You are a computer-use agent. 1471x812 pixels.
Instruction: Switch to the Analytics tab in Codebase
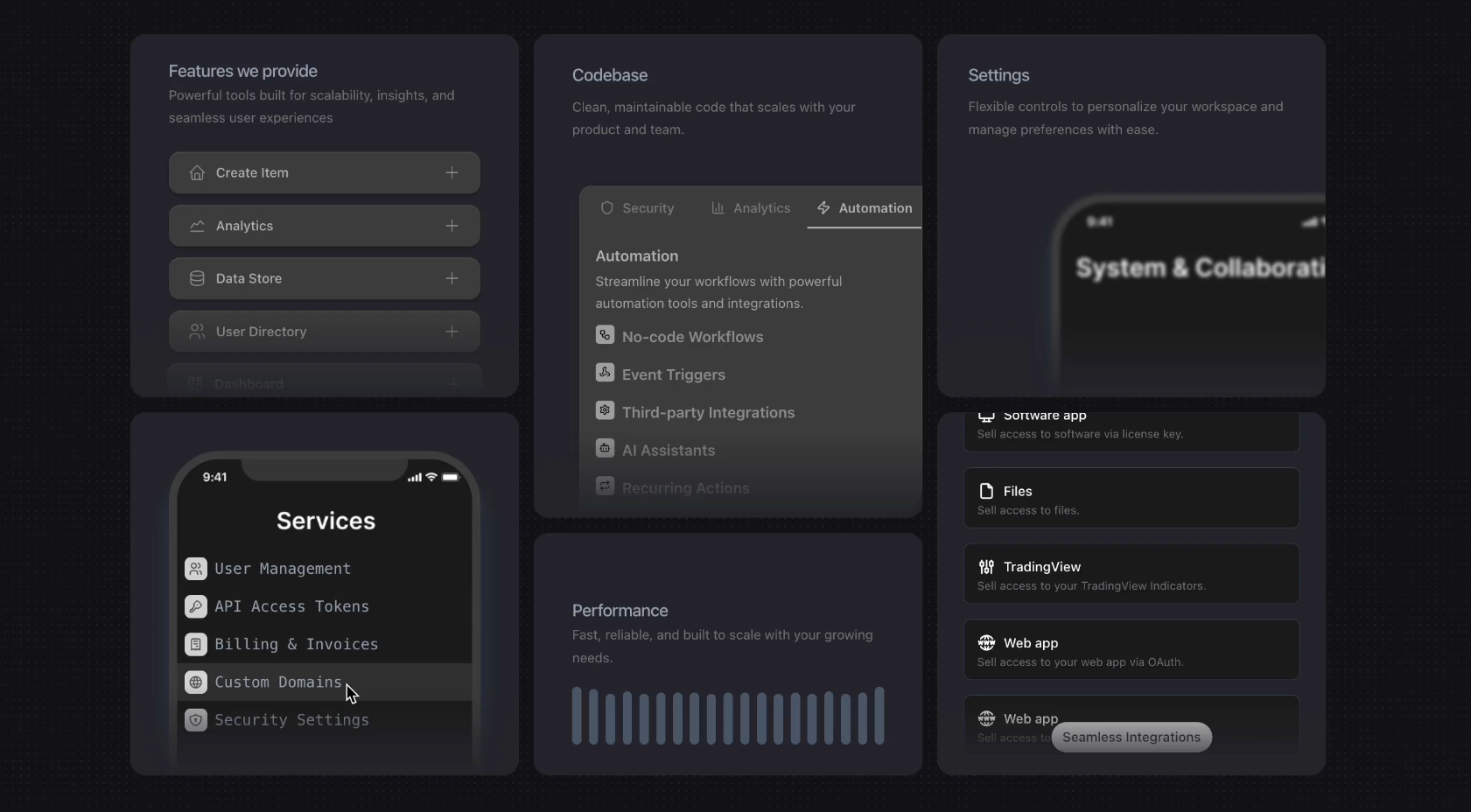tap(751, 208)
